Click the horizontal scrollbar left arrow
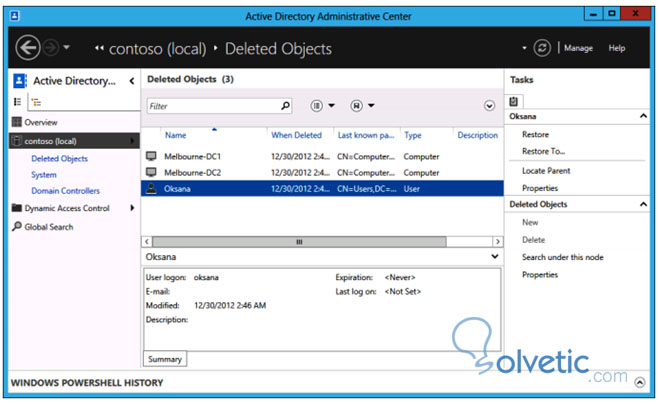Image resolution: width=659 pixels, height=404 pixels. pos(147,241)
